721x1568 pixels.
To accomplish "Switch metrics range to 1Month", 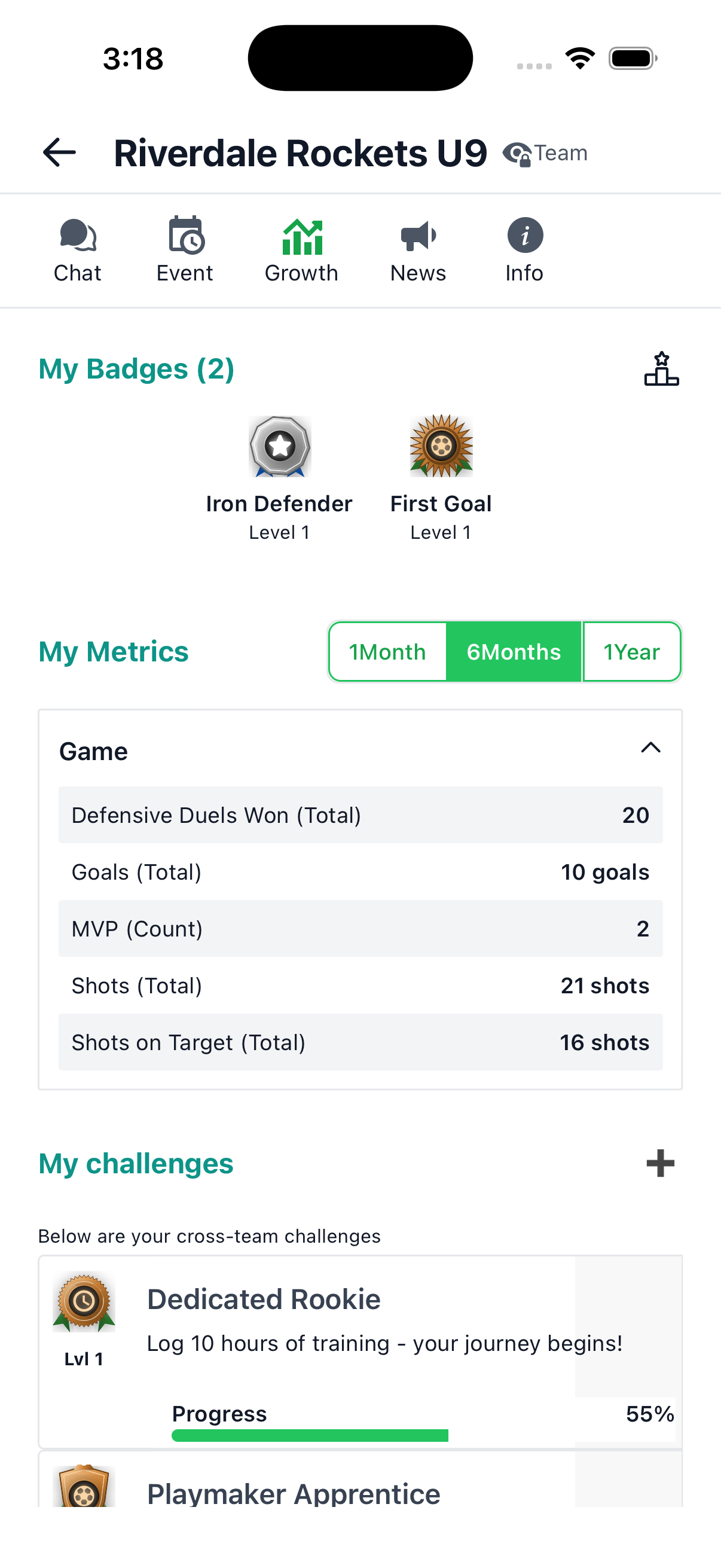I will tap(387, 652).
